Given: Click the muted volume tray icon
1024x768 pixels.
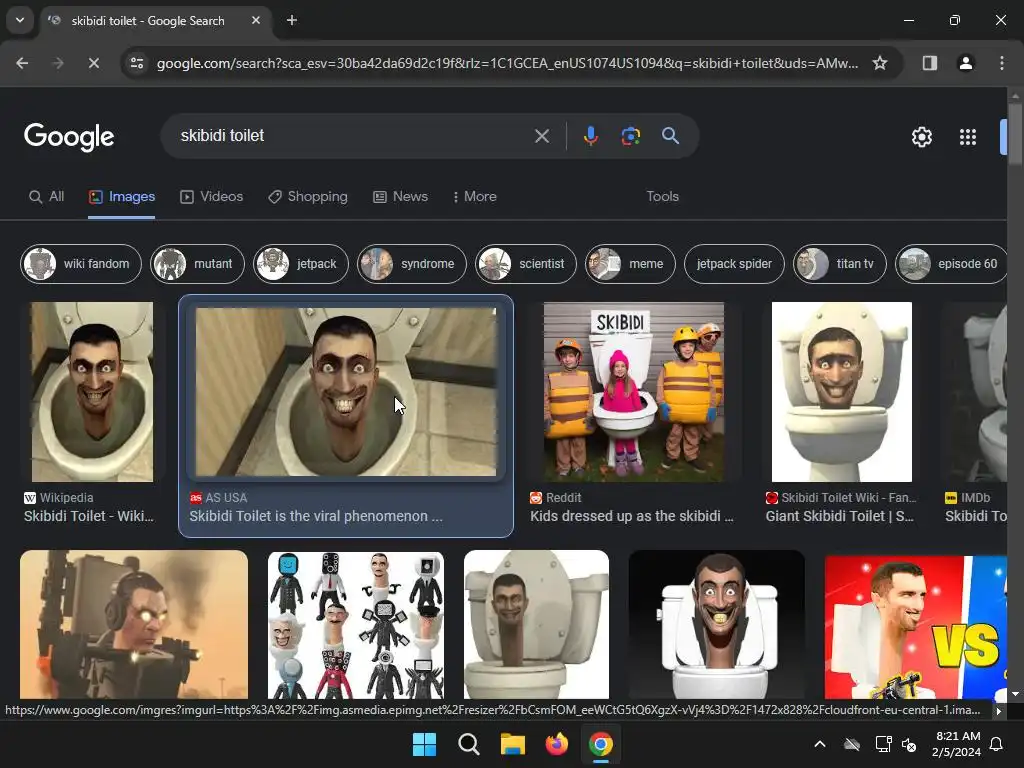Looking at the screenshot, I should [908, 744].
